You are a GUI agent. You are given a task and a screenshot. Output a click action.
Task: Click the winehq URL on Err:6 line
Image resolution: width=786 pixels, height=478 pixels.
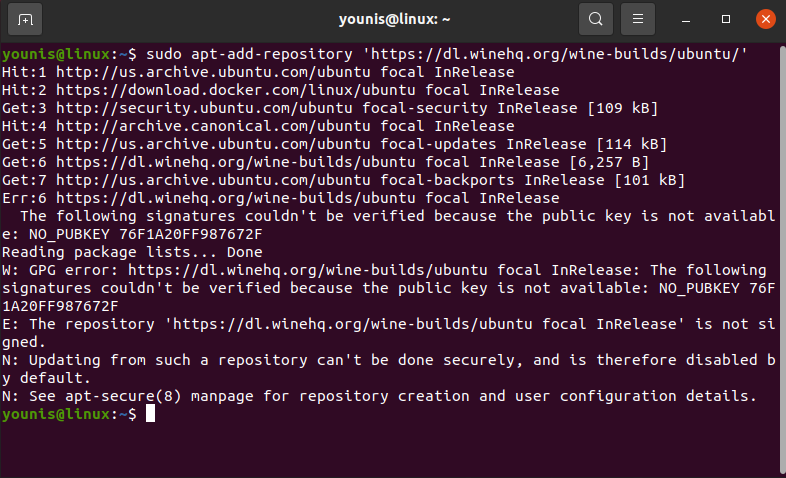tap(236, 198)
